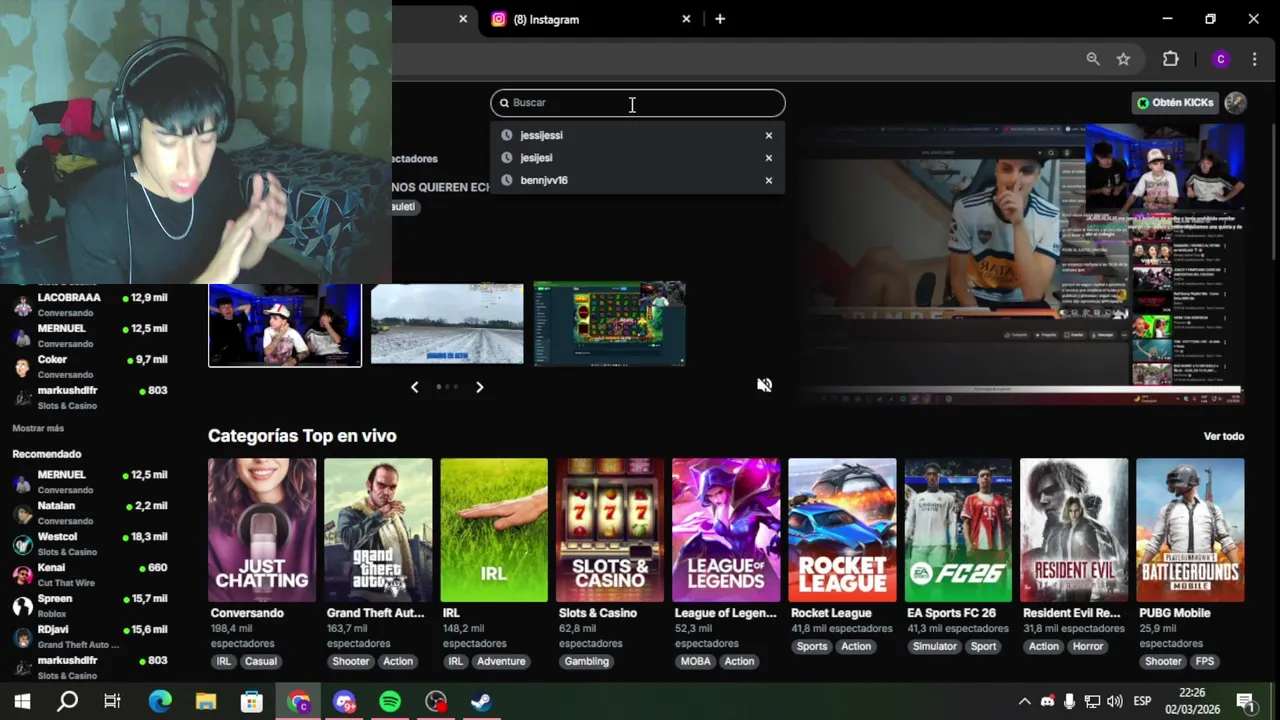1280x720 pixels.
Task: Remove jesijesi from search history
Action: pos(769,158)
